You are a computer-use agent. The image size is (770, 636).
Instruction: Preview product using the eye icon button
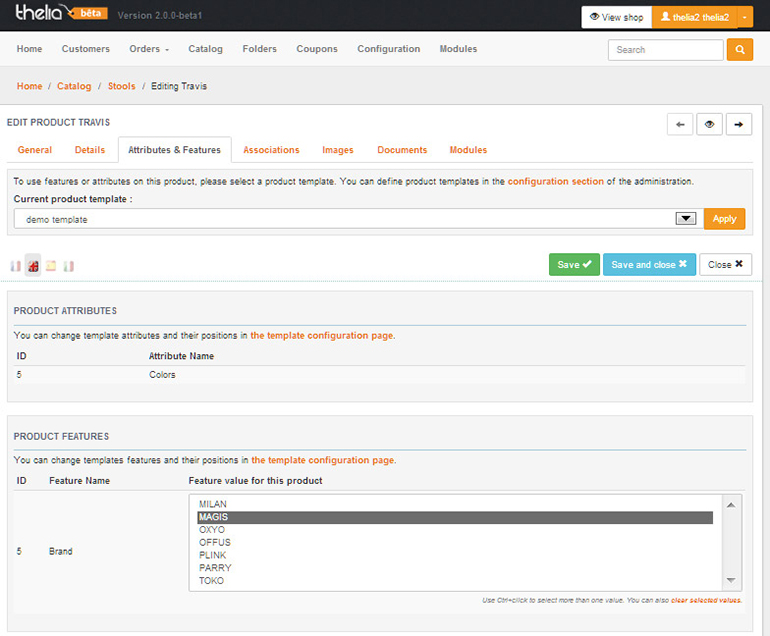(x=709, y=124)
